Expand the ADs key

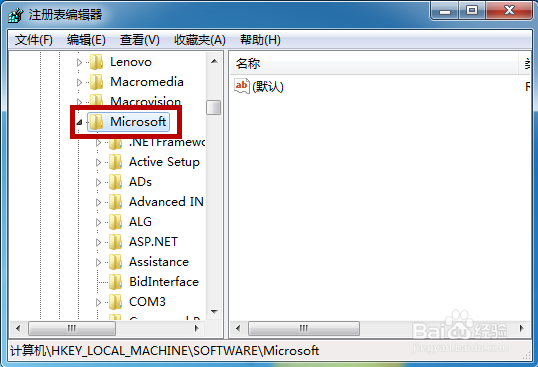[x=98, y=182]
